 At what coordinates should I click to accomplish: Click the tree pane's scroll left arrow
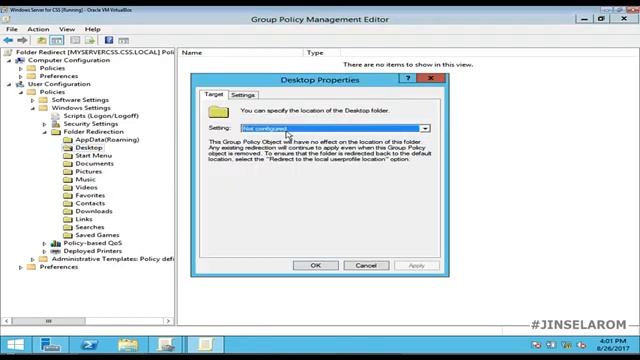point(6,321)
